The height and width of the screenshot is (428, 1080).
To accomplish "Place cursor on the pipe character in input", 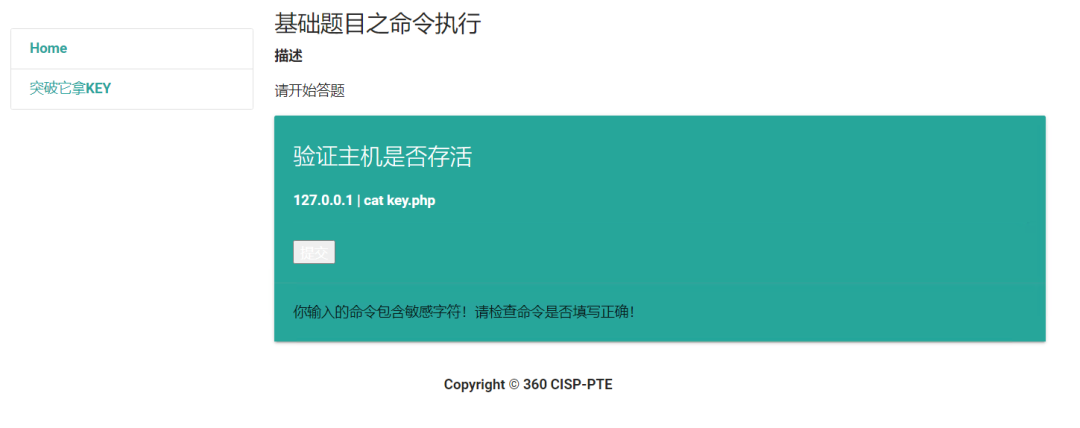I will click(x=359, y=201).
